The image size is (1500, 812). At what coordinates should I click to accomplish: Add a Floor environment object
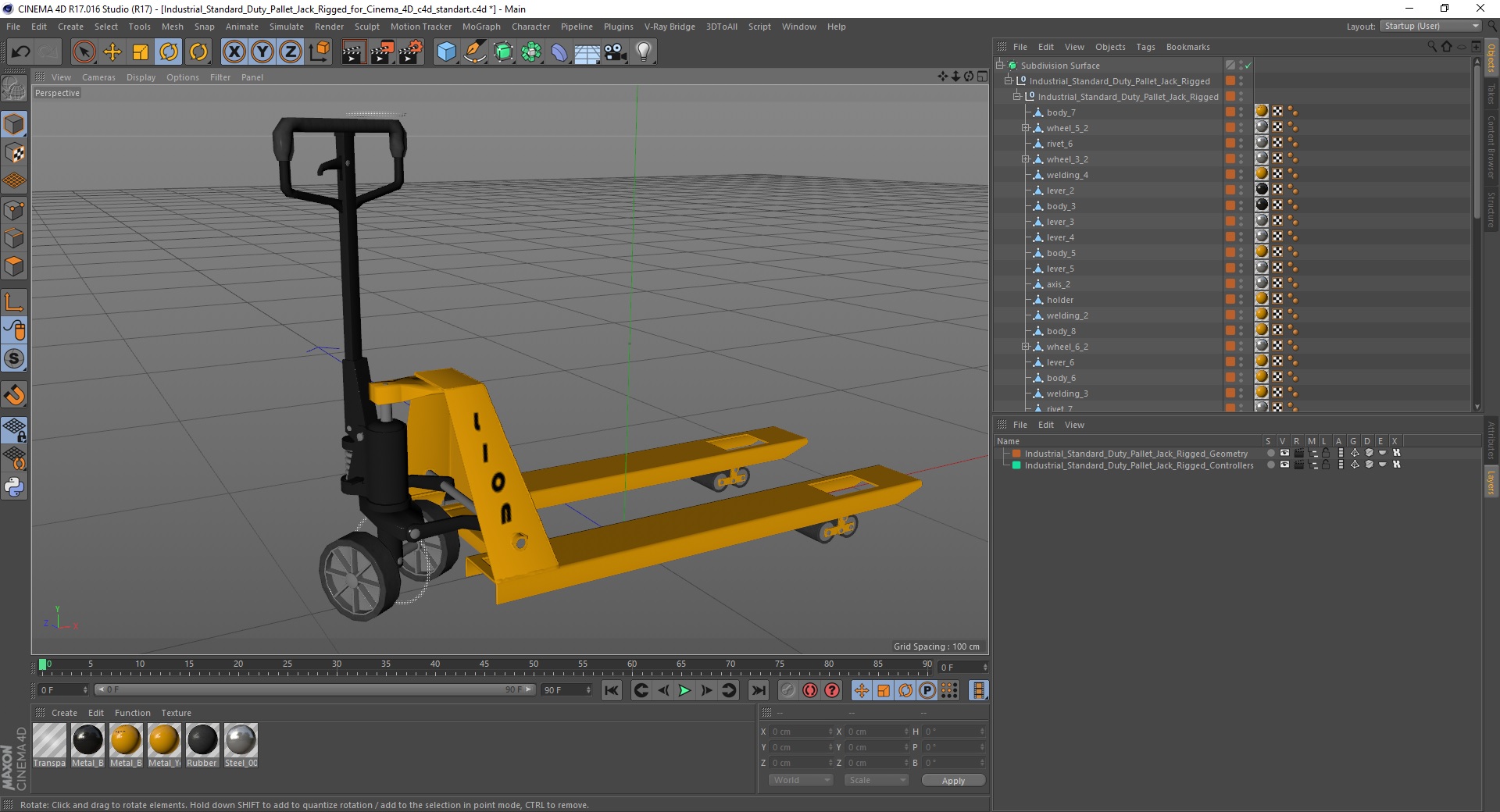coord(587,52)
